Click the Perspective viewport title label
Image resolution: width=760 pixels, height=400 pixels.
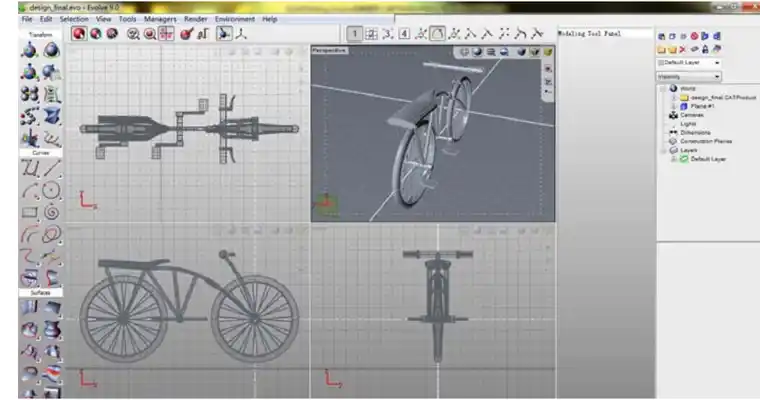[x=329, y=50]
